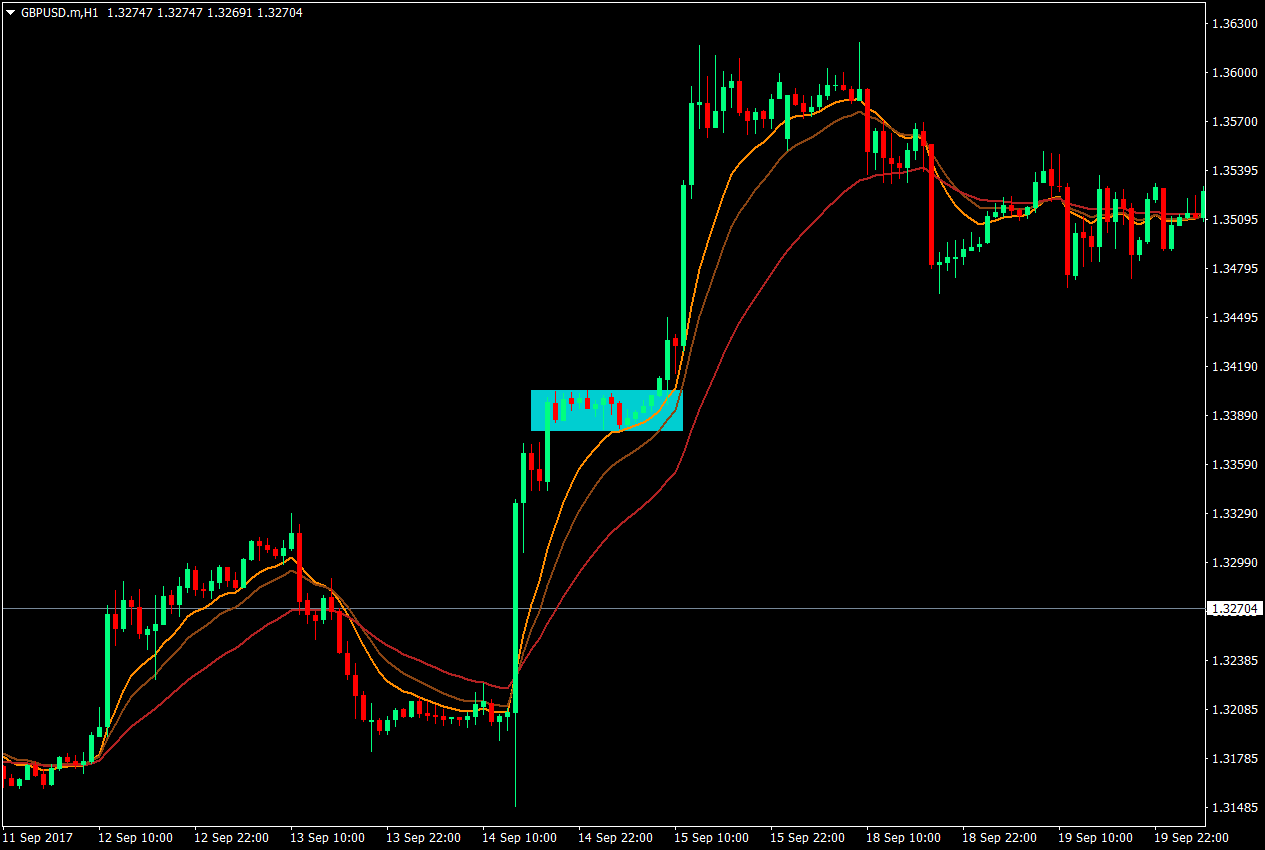Click the 19 Sep 22:00 time label

[1191, 837]
